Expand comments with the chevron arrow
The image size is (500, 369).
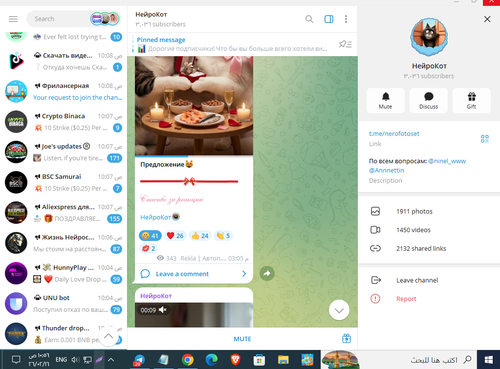click(244, 274)
